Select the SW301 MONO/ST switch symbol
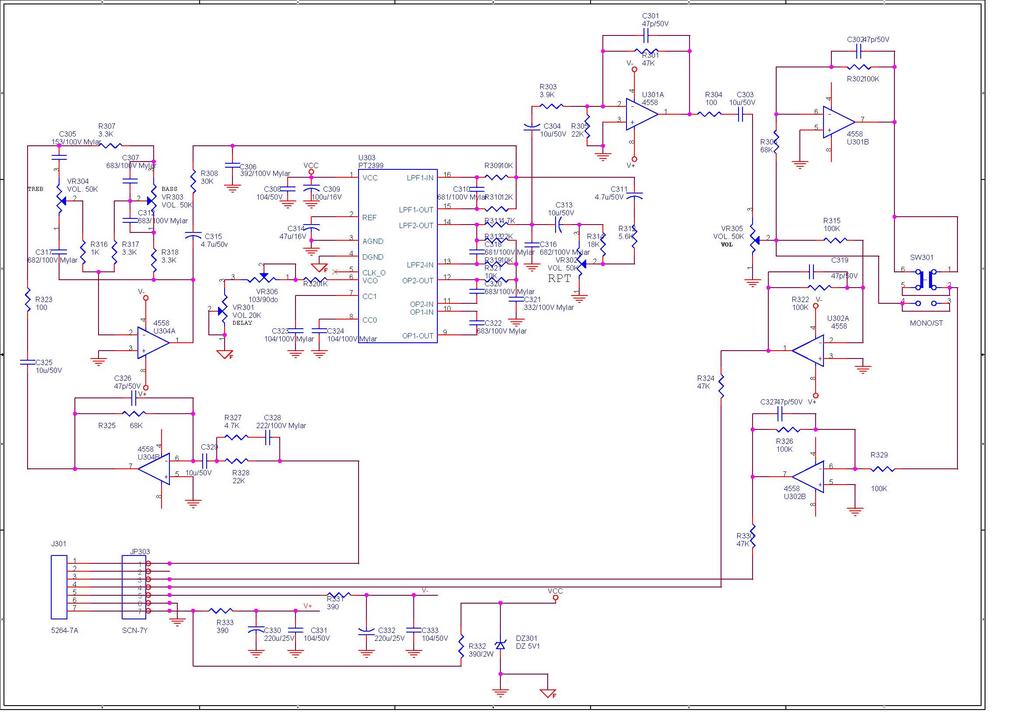The width and height of the screenshot is (1024, 724). [x=926, y=288]
